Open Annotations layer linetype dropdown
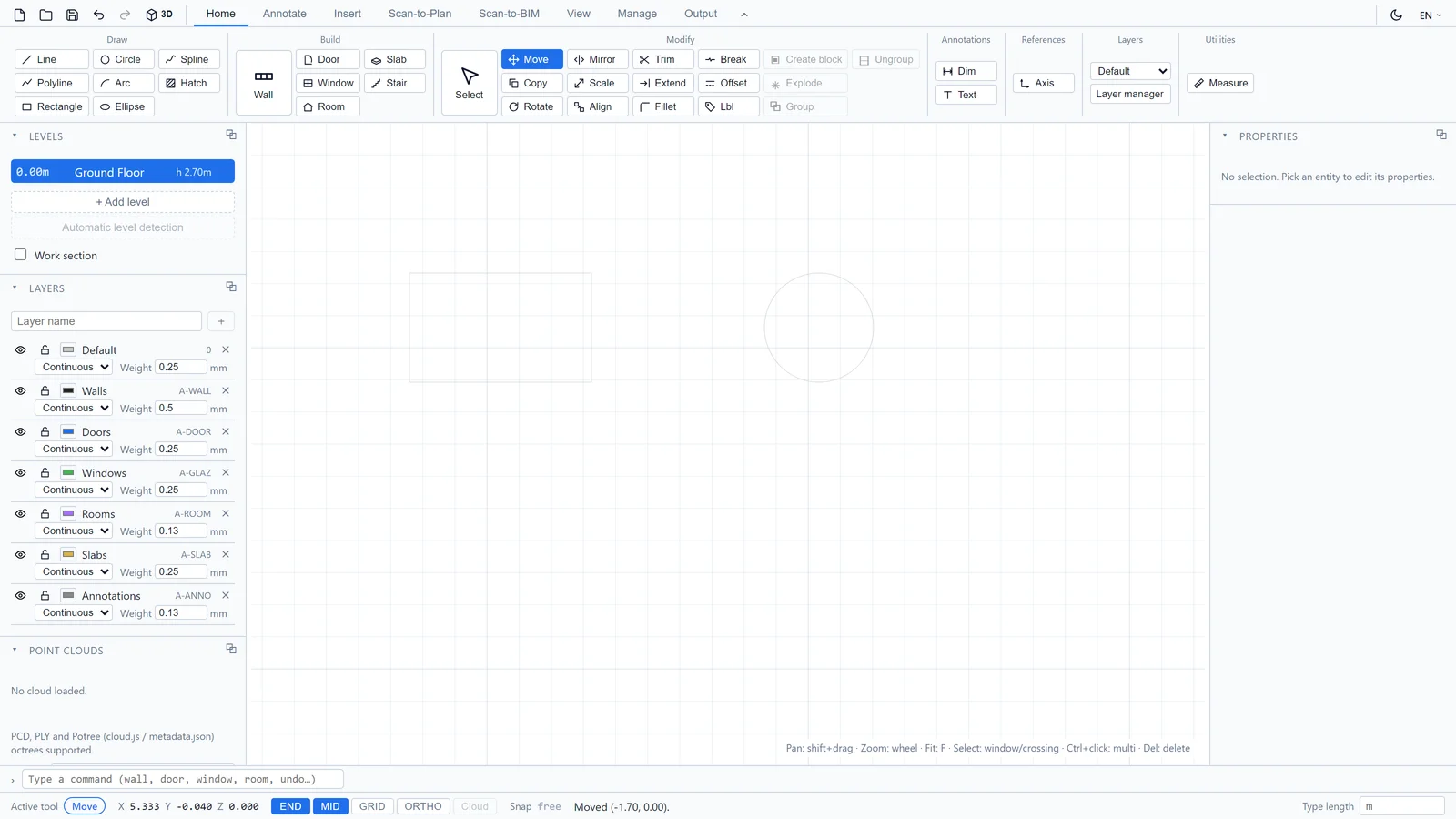The height and width of the screenshot is (819, 1456). (74, 612)
